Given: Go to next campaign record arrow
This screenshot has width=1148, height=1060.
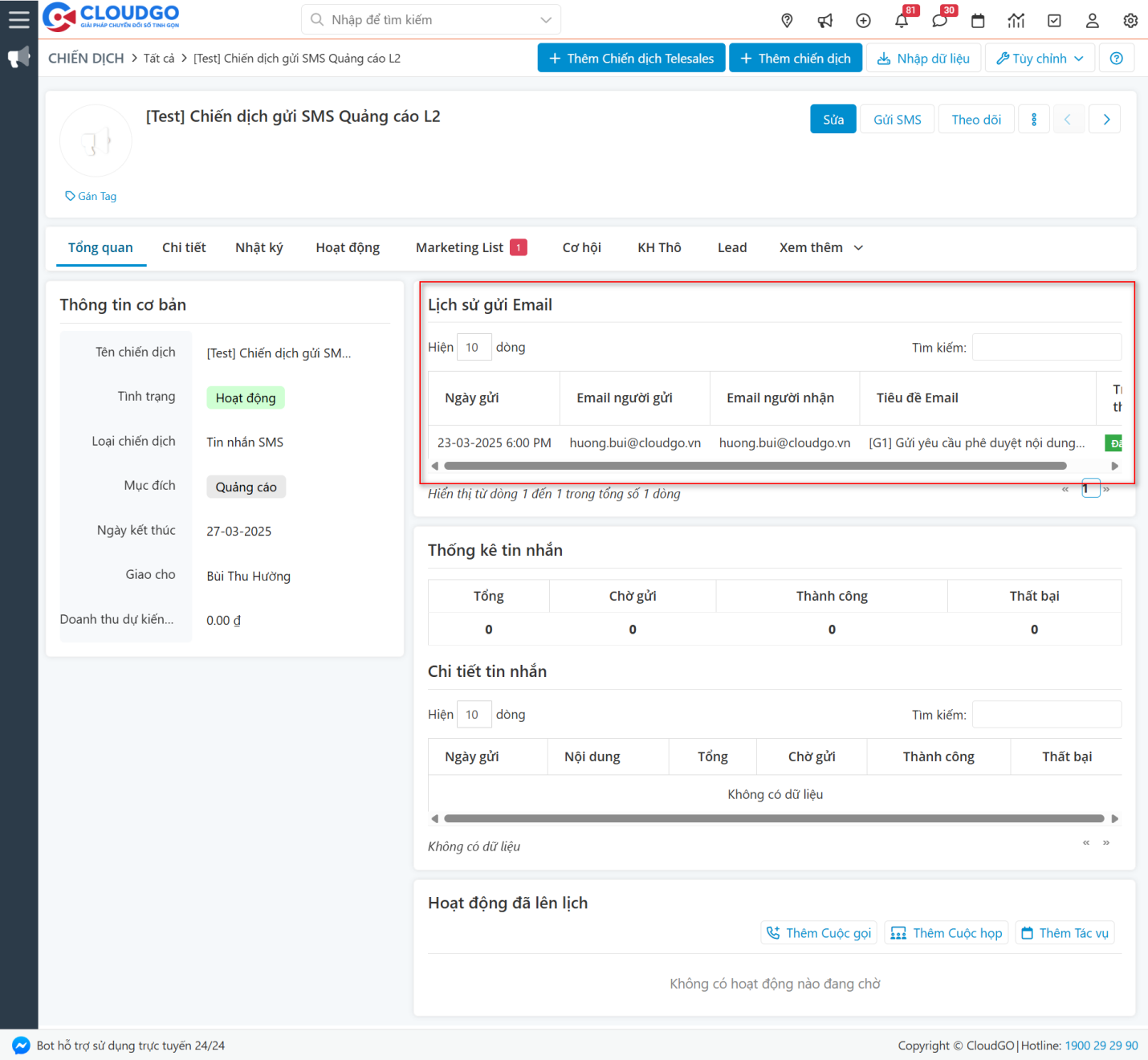Looking at the screenshot, I should point(1106,120).
